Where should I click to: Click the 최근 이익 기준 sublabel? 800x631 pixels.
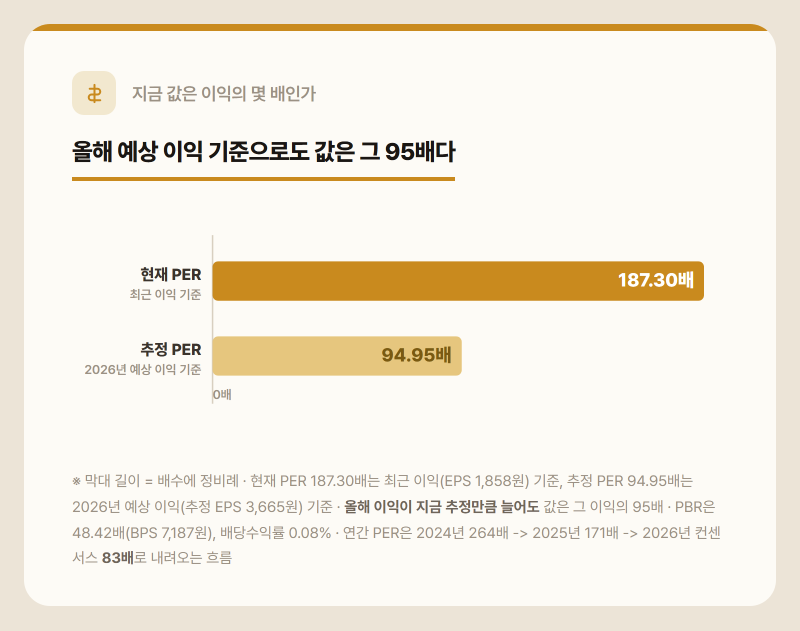[x=165, y=294]
